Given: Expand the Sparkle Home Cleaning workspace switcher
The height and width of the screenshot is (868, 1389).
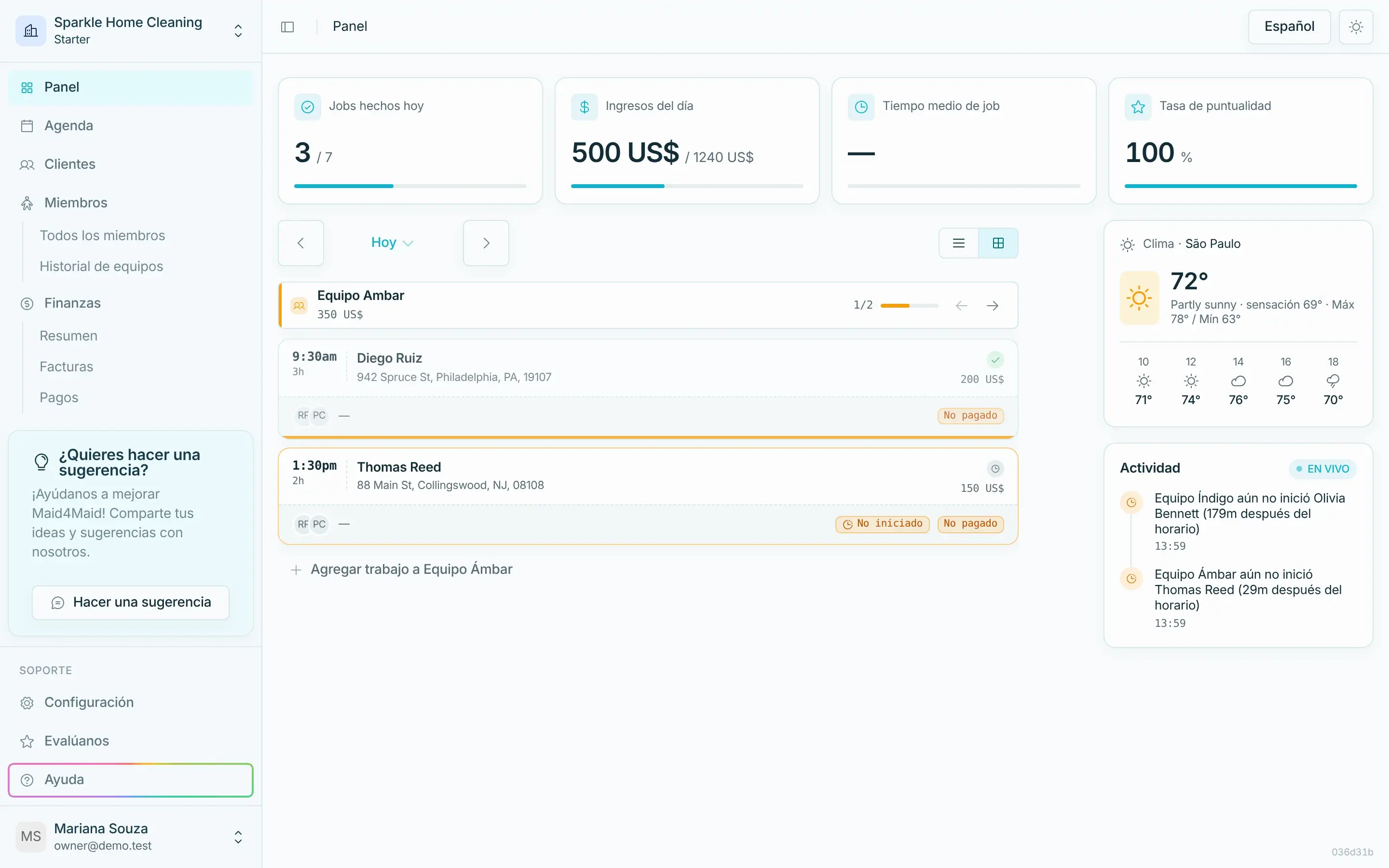Looking at the screenshot, I should 131,30.
